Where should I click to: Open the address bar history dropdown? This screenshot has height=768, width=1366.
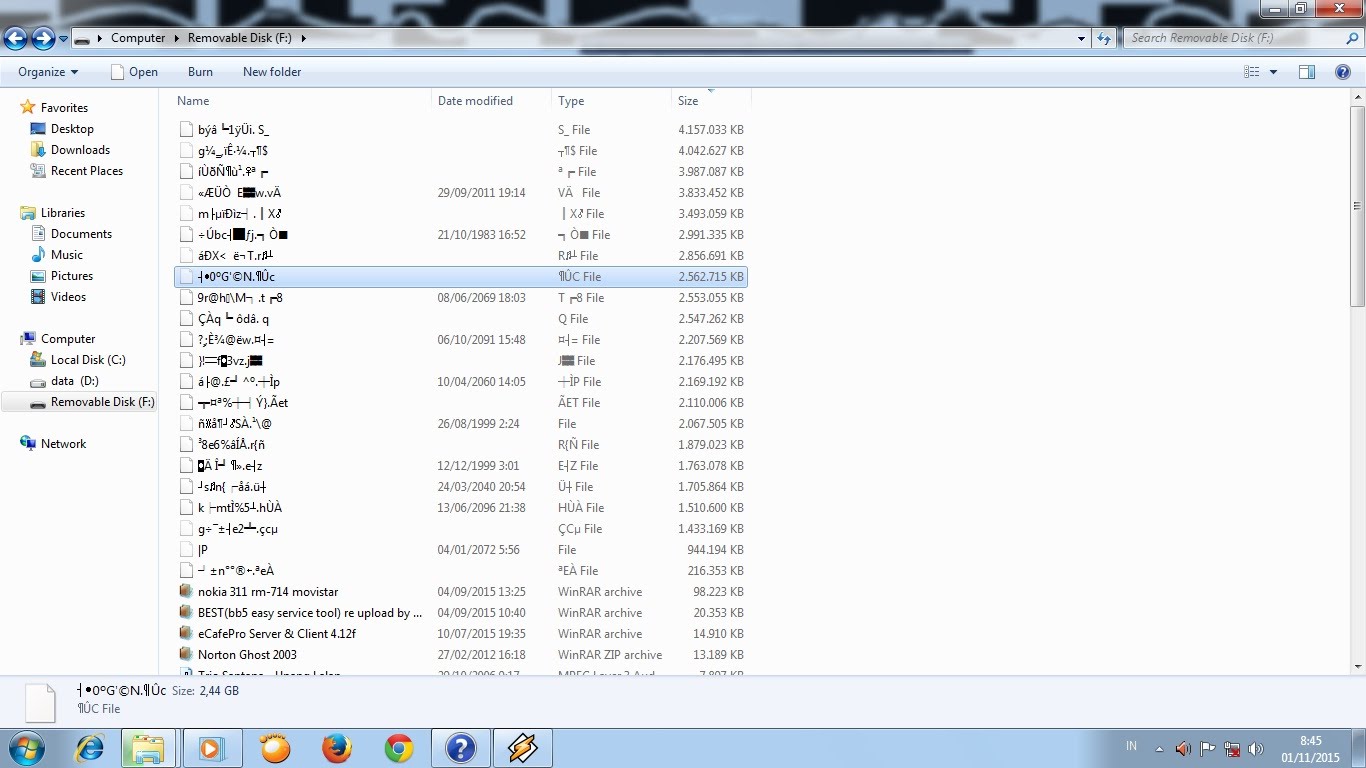[1082, 38]
